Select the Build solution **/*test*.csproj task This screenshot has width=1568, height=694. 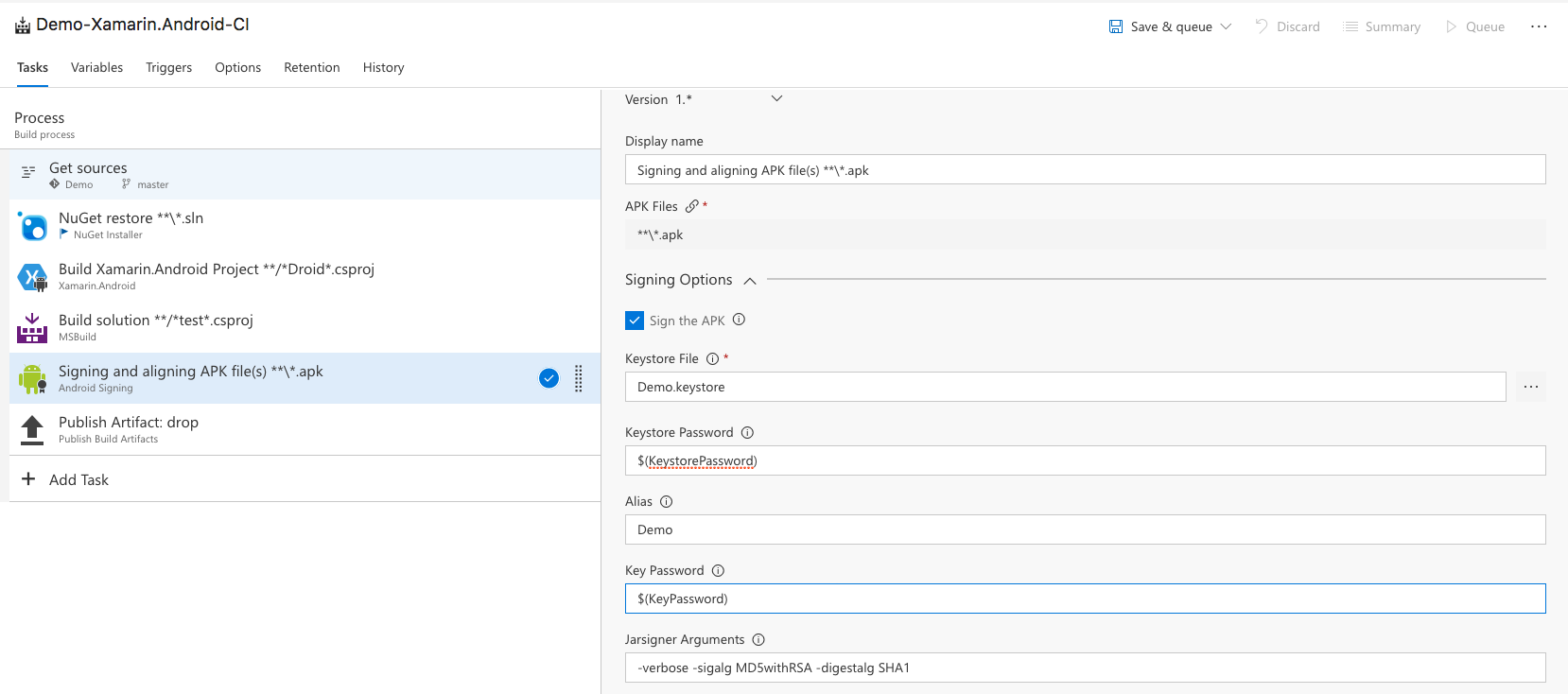click(x=305, y=327)
